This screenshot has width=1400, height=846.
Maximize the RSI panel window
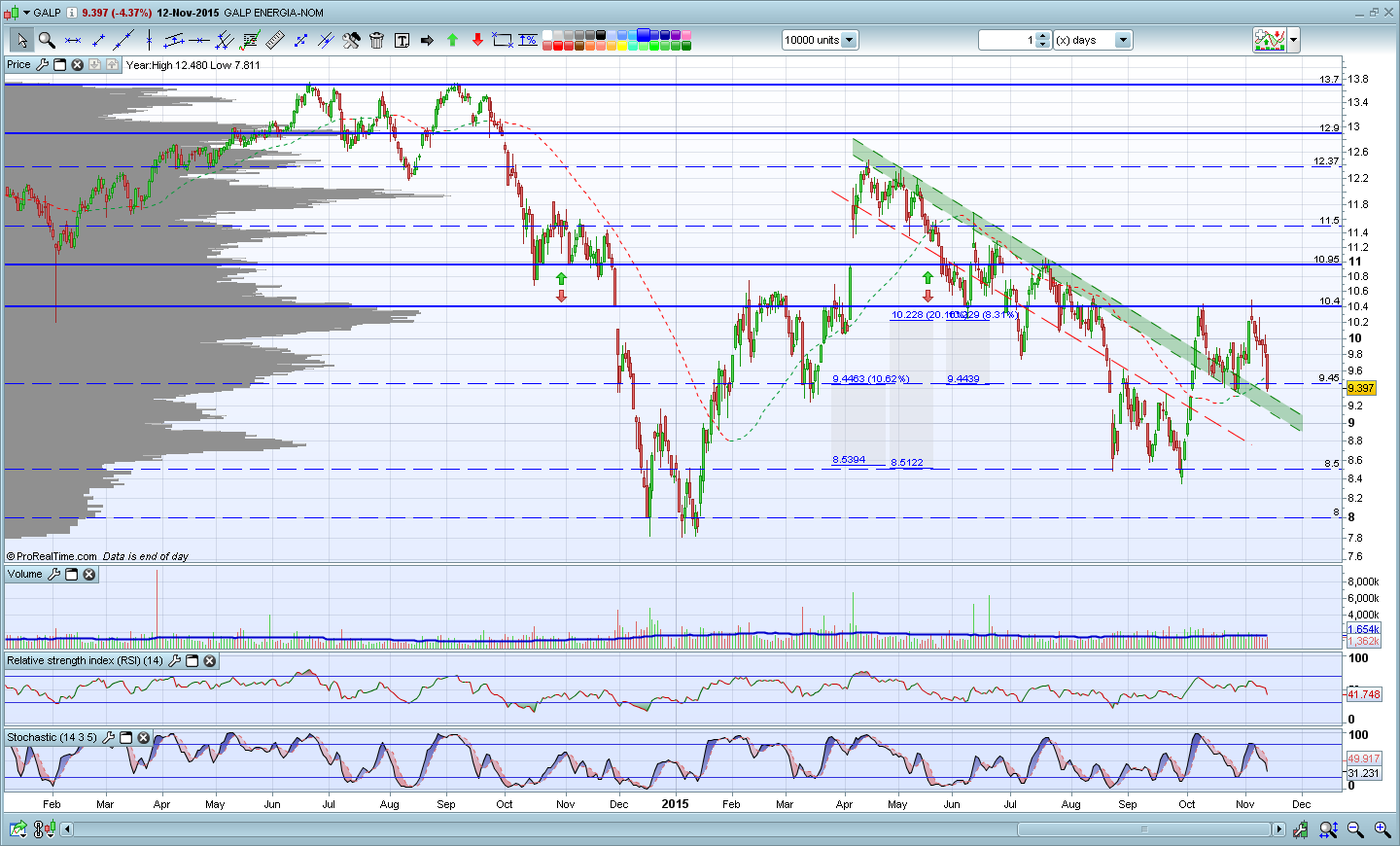click(192, 661)
